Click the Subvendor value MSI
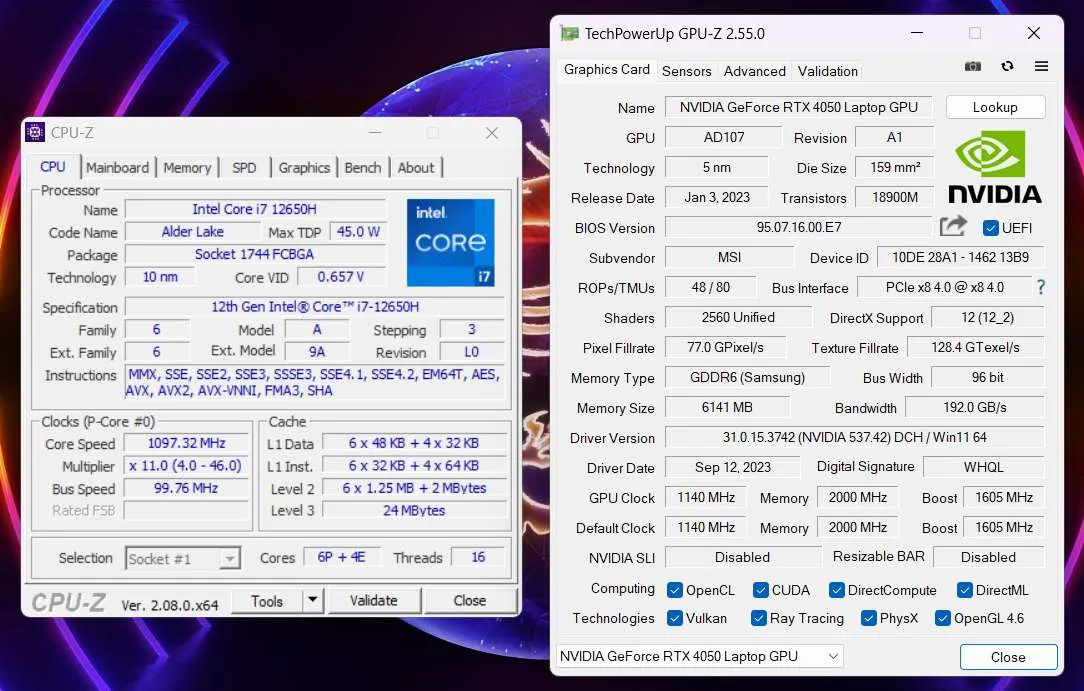This screenshot has height=691, width=1084. 729,257
